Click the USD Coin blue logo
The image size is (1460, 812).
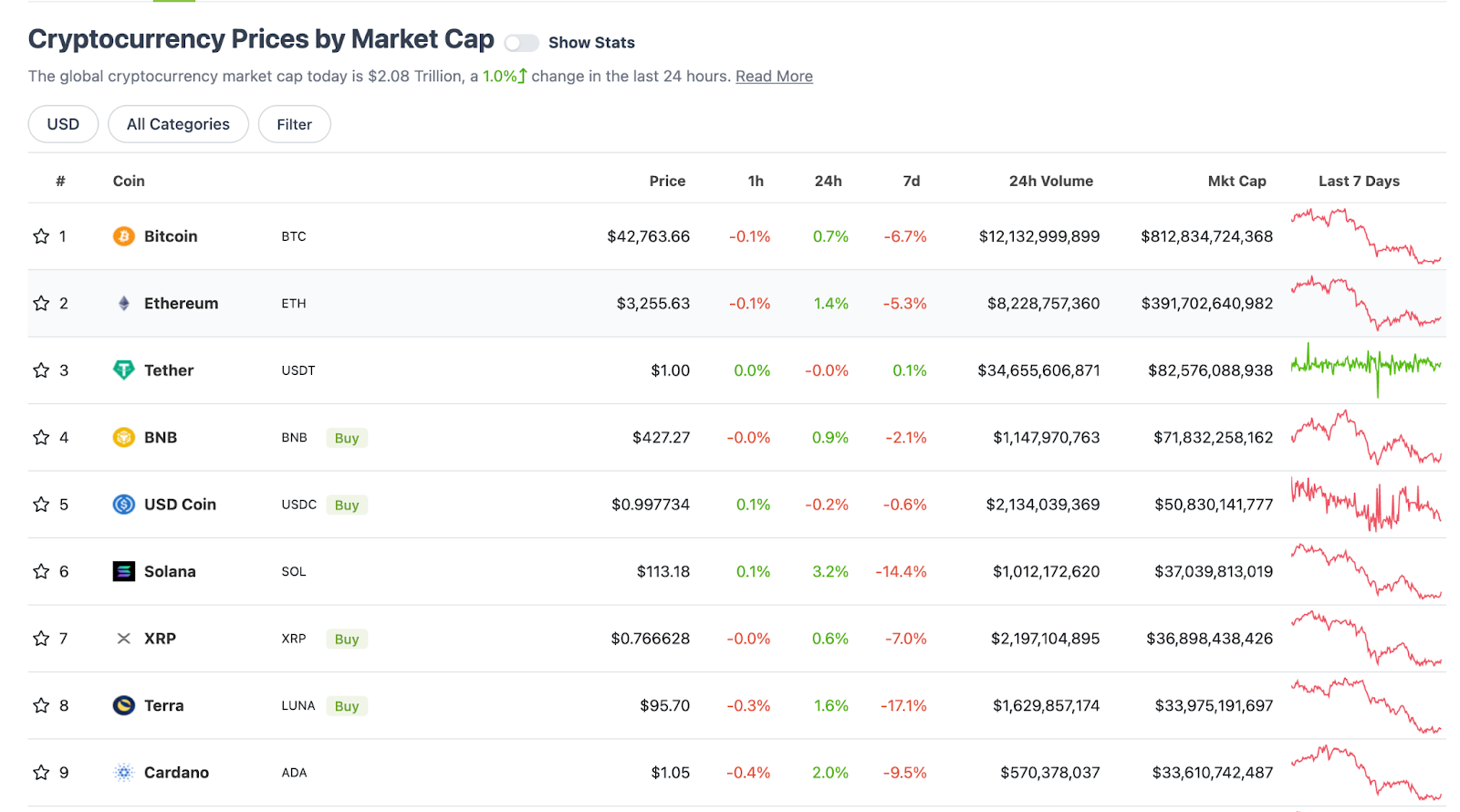click(124, 505)
